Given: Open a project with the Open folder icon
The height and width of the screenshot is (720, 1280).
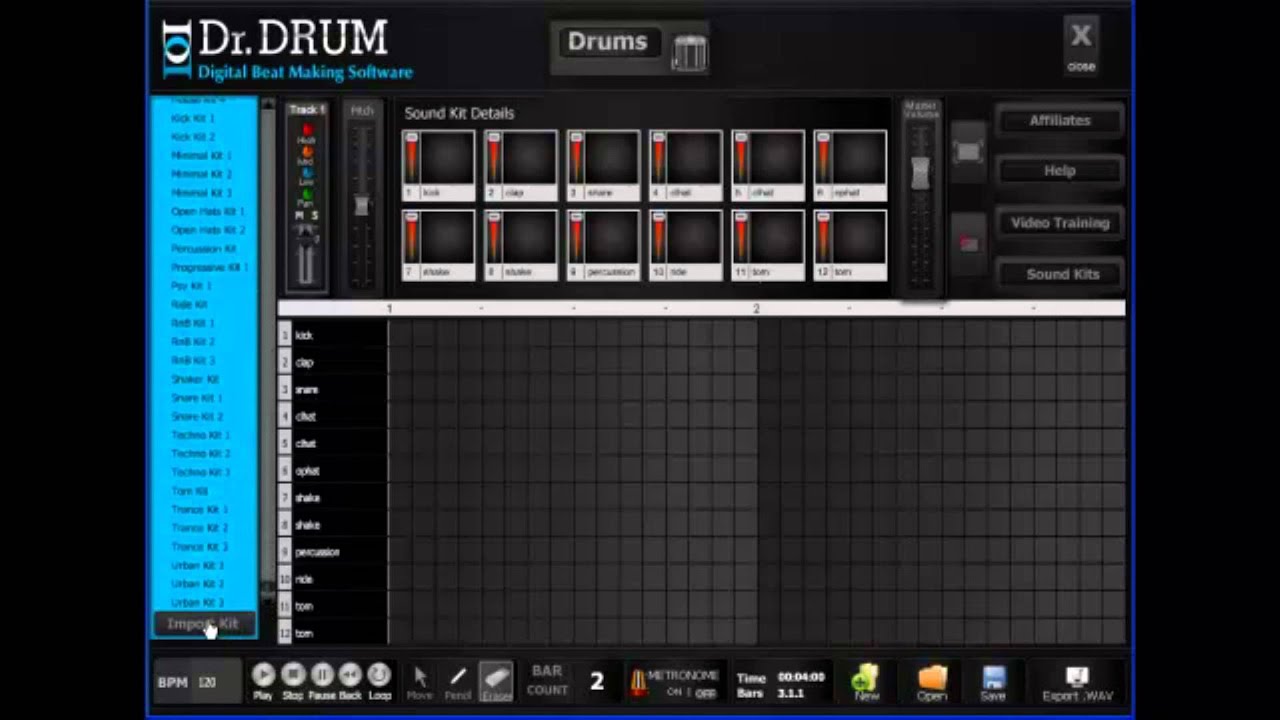Looking at the screenshot, I should tap(931, 682).
